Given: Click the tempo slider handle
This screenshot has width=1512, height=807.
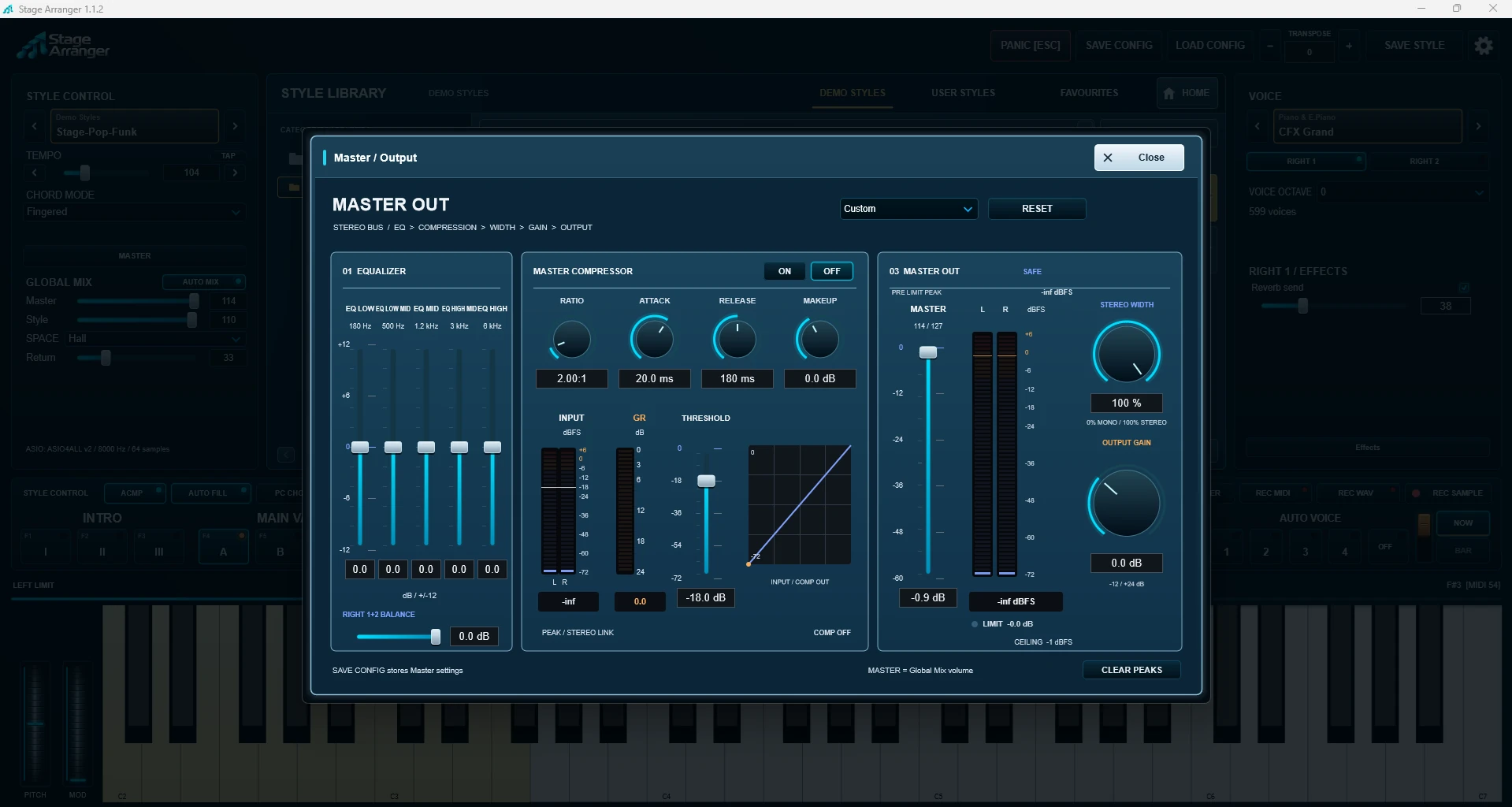Looking at the screenshot, I should 84,173.
